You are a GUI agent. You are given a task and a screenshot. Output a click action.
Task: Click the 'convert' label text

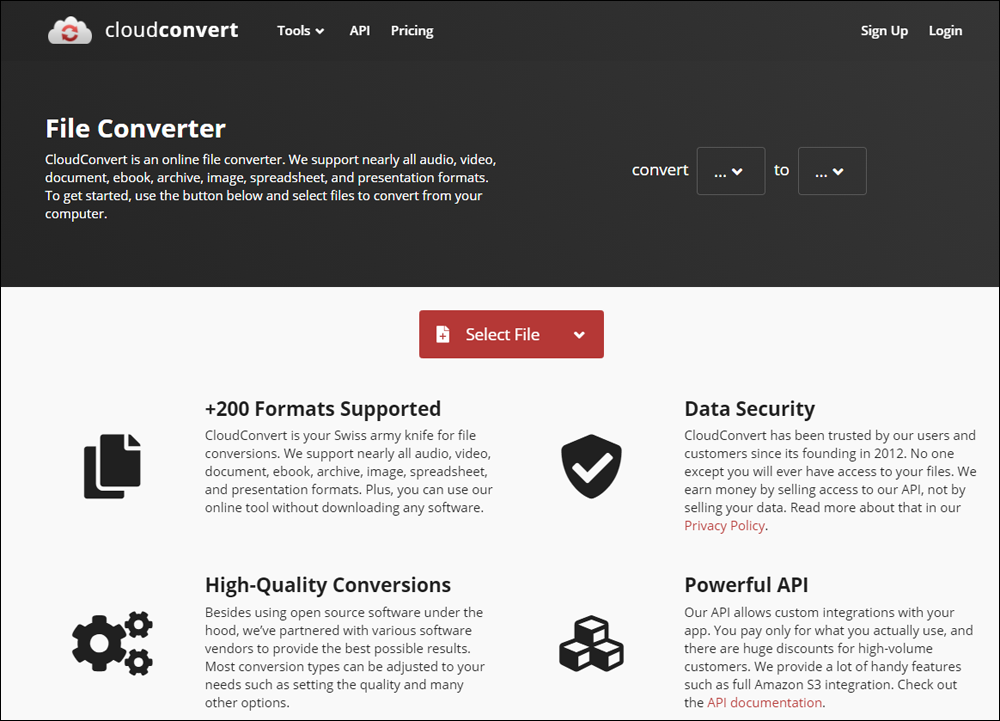(x=660, y=170)
